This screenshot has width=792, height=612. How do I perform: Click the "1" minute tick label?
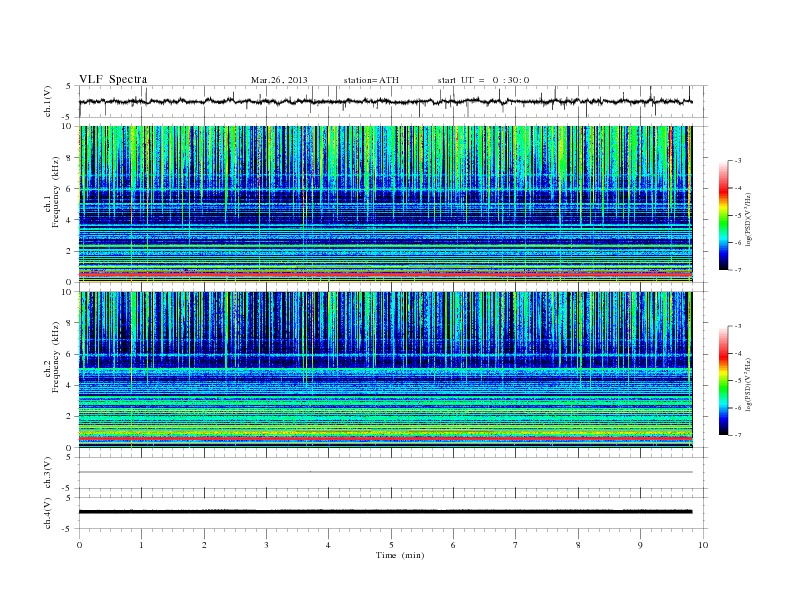(141, 545)
